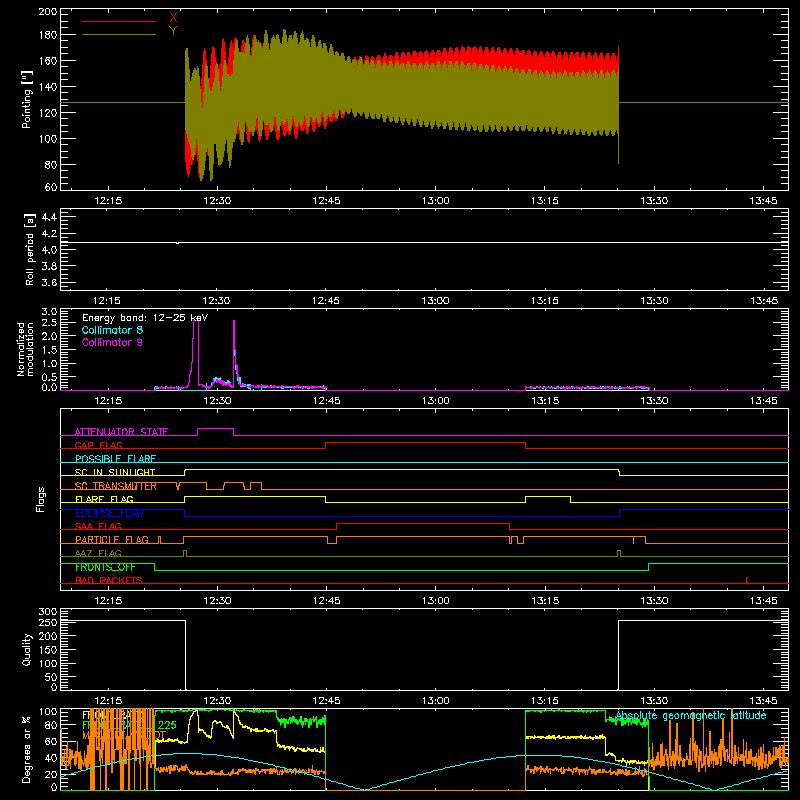Select the Y legend label
This screenshot has height=800, width=800.
coord(173,31)
